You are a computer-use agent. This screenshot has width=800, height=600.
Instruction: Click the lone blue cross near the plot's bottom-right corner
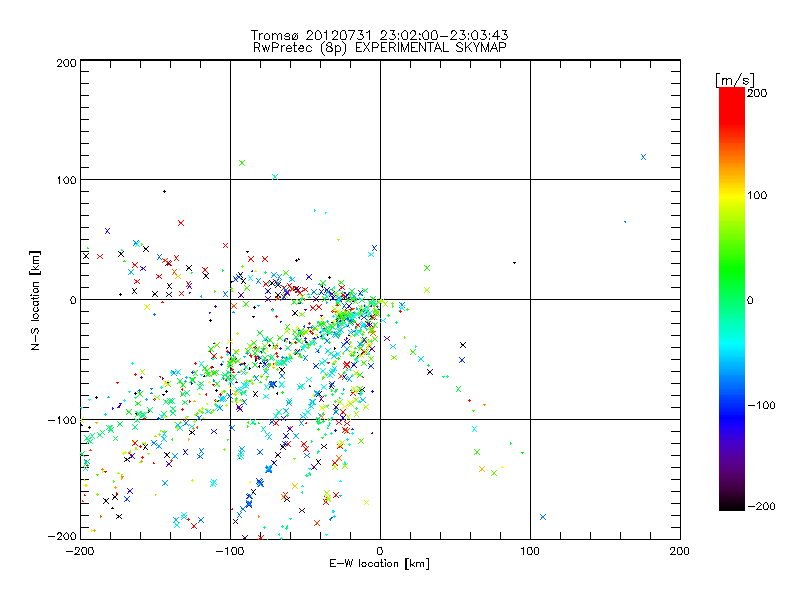[x=543, y=517]
